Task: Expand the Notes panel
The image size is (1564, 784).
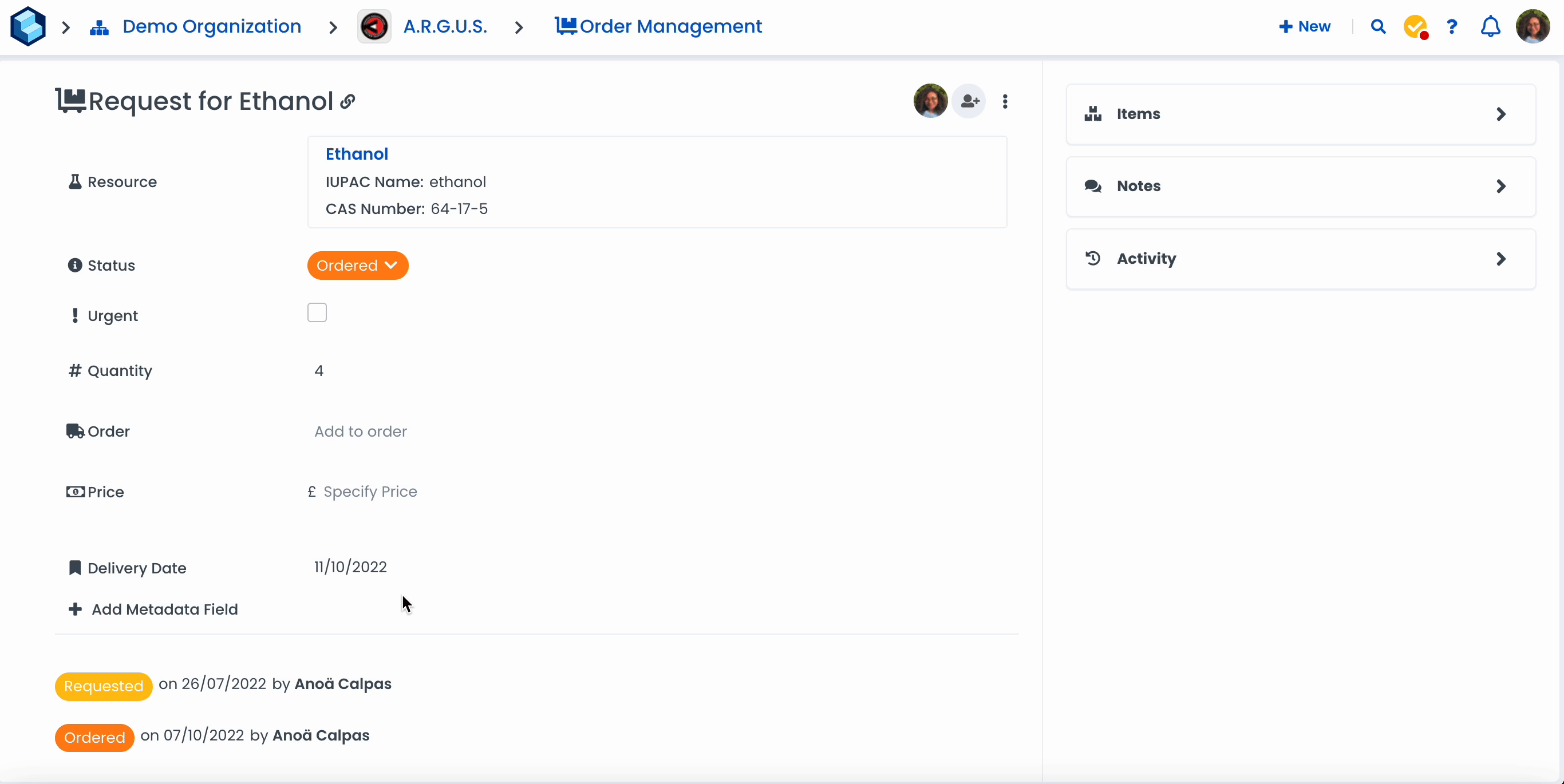Action: (1301, 187)
